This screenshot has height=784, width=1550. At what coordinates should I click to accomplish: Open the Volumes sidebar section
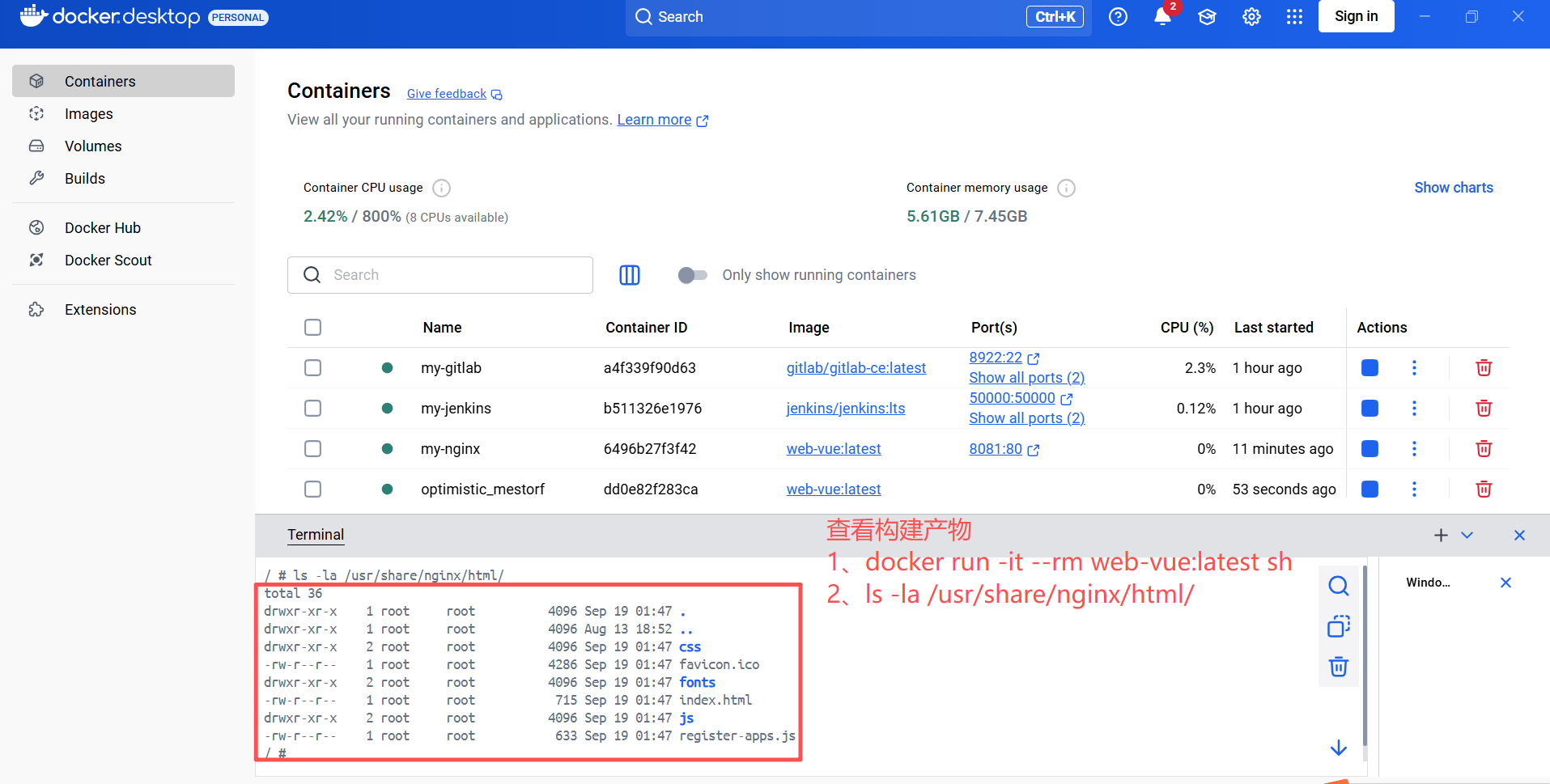pos(123,146)
